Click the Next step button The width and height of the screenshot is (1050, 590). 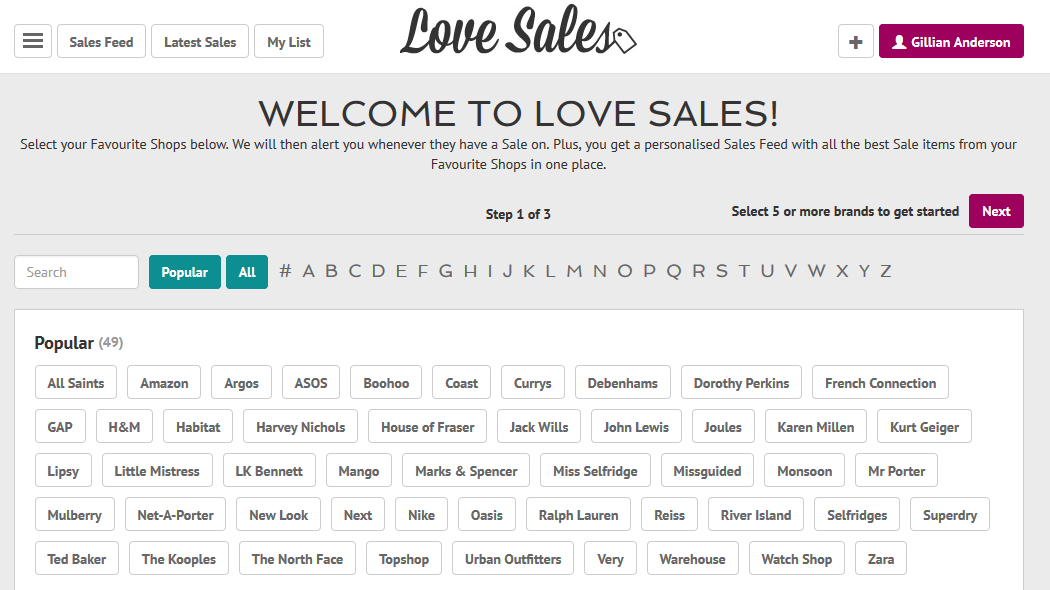tap(996, 211)
